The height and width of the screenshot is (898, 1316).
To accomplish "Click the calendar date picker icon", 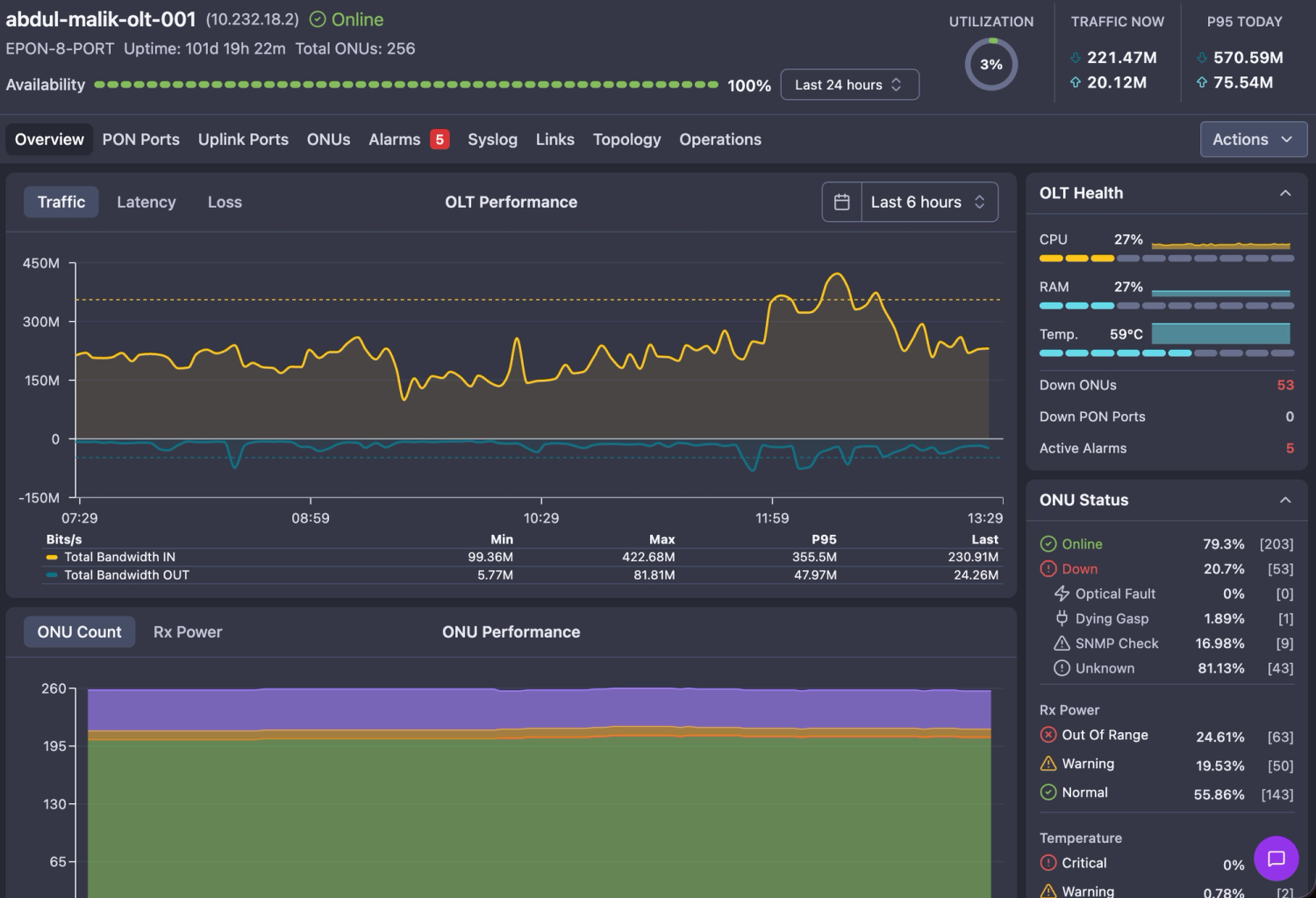I will [x=841, y=202].
